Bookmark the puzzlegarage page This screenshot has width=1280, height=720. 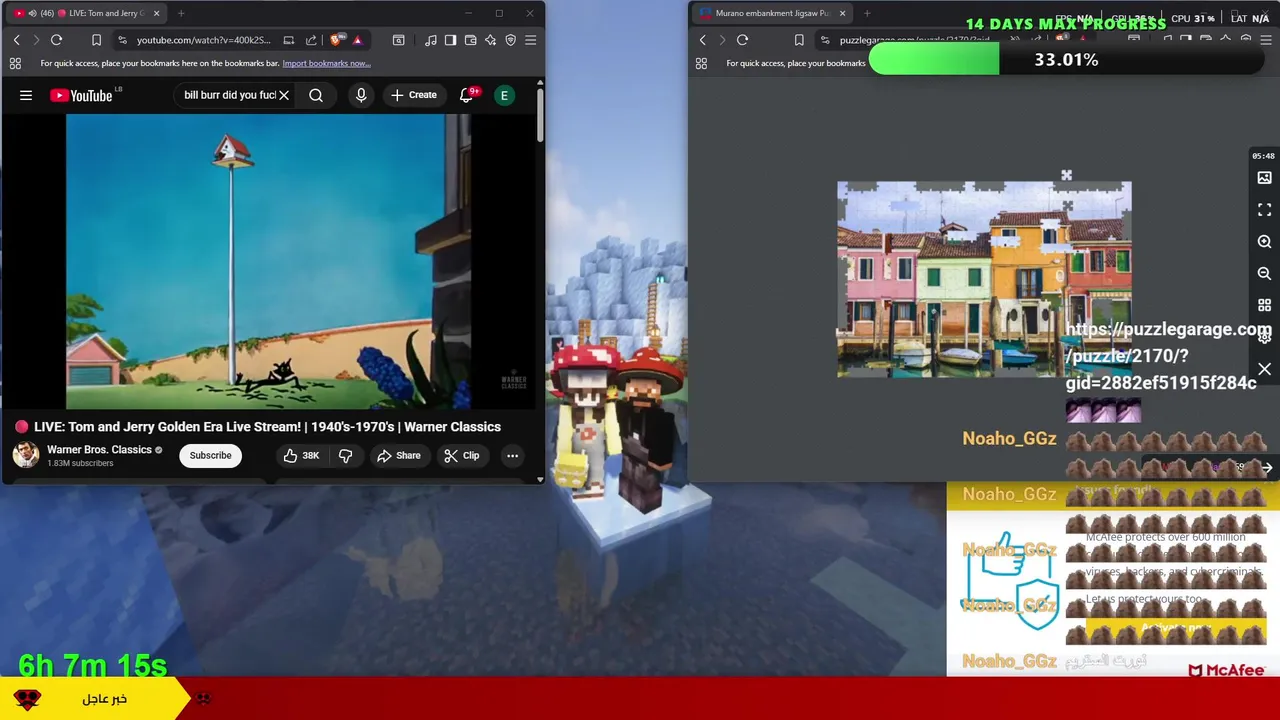798,40
